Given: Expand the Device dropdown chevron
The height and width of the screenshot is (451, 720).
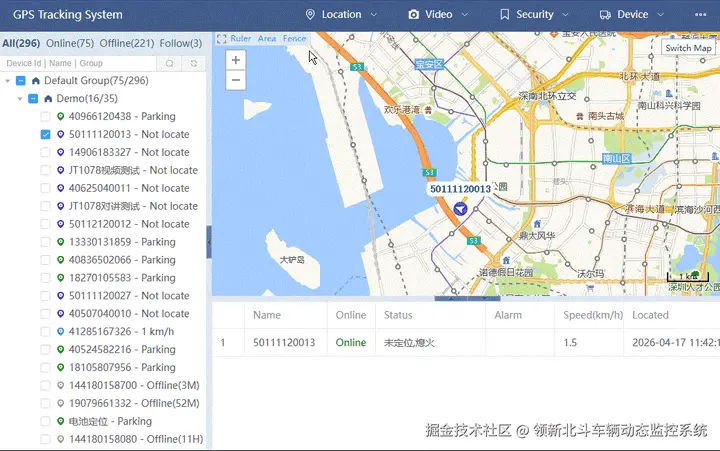Looking at the screenshot, I should point(661,15).
